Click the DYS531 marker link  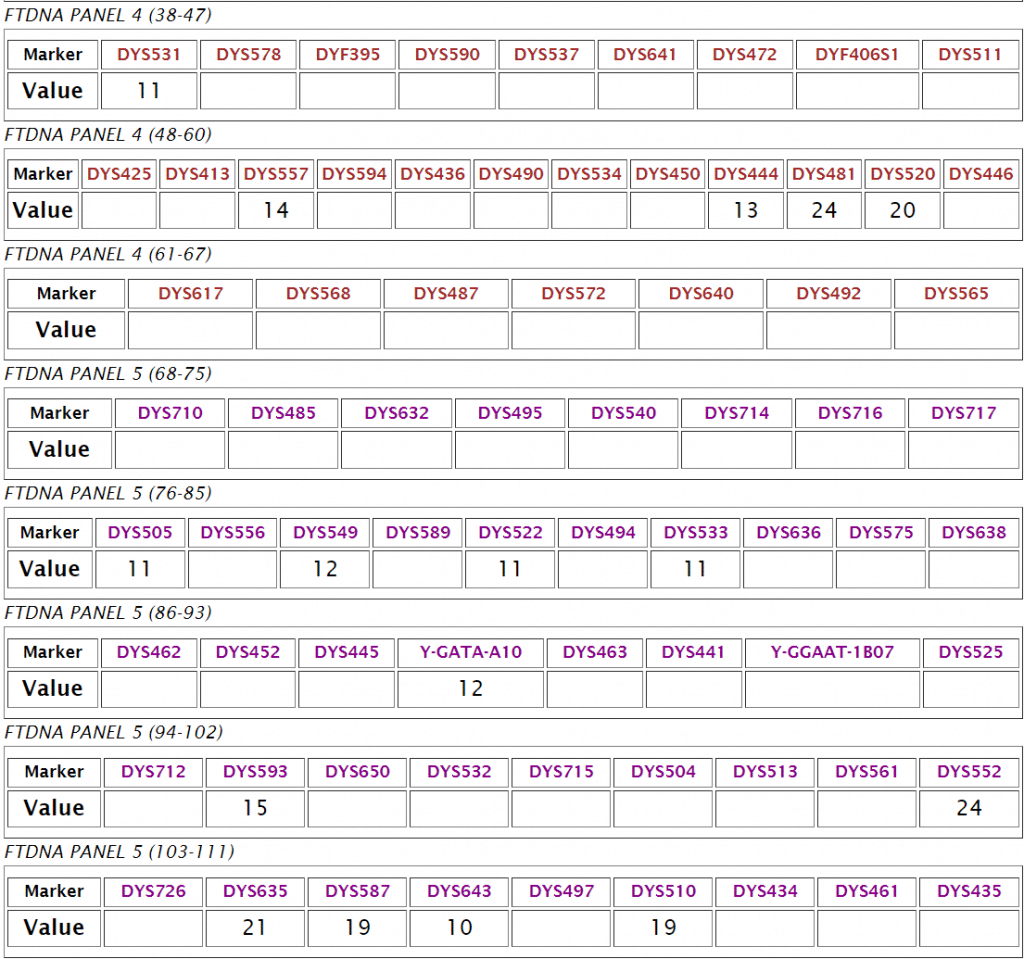149,54
